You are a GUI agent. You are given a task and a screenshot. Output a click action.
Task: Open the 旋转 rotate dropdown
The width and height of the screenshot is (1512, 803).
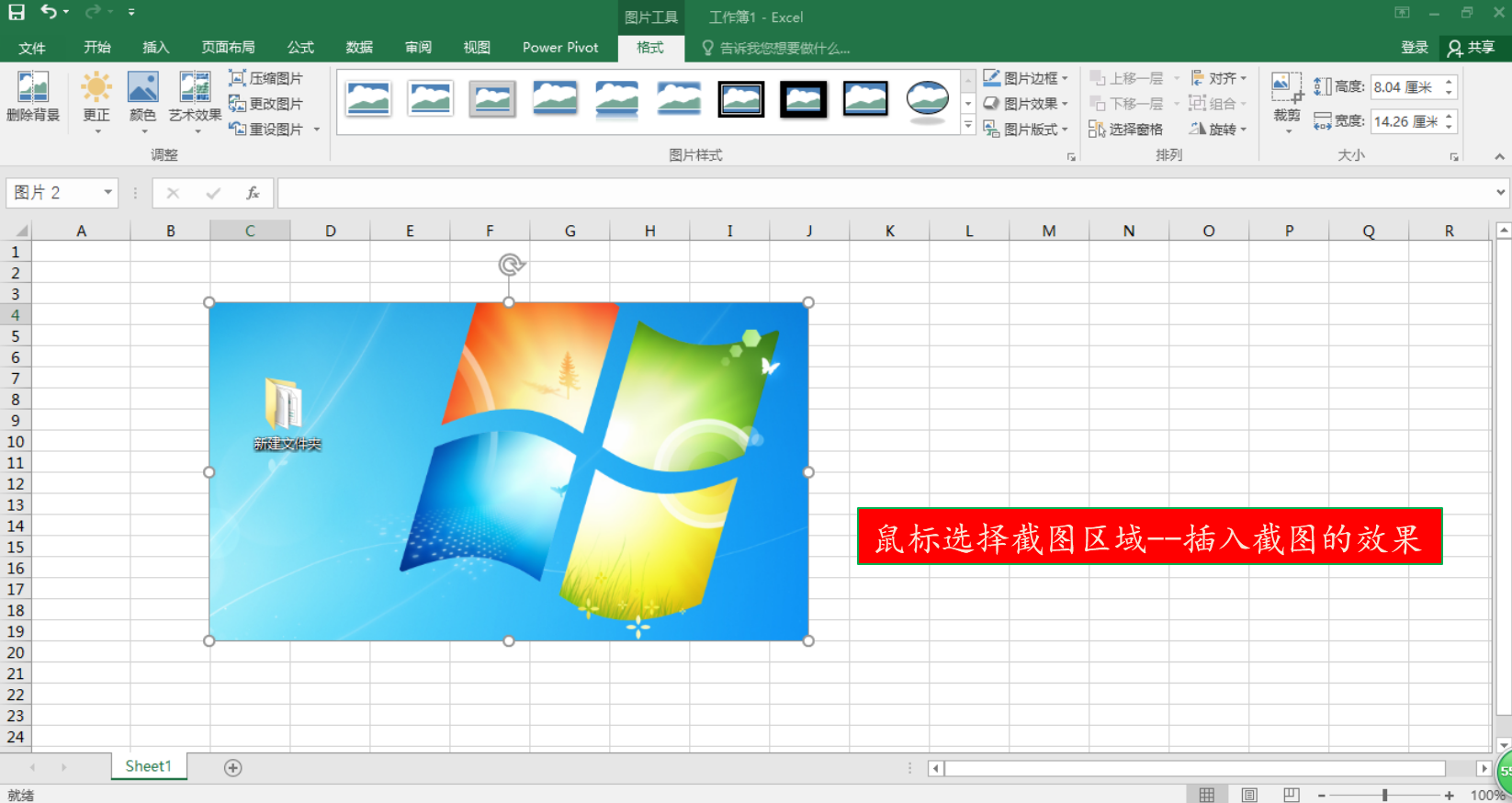(x=1217, y=130)
